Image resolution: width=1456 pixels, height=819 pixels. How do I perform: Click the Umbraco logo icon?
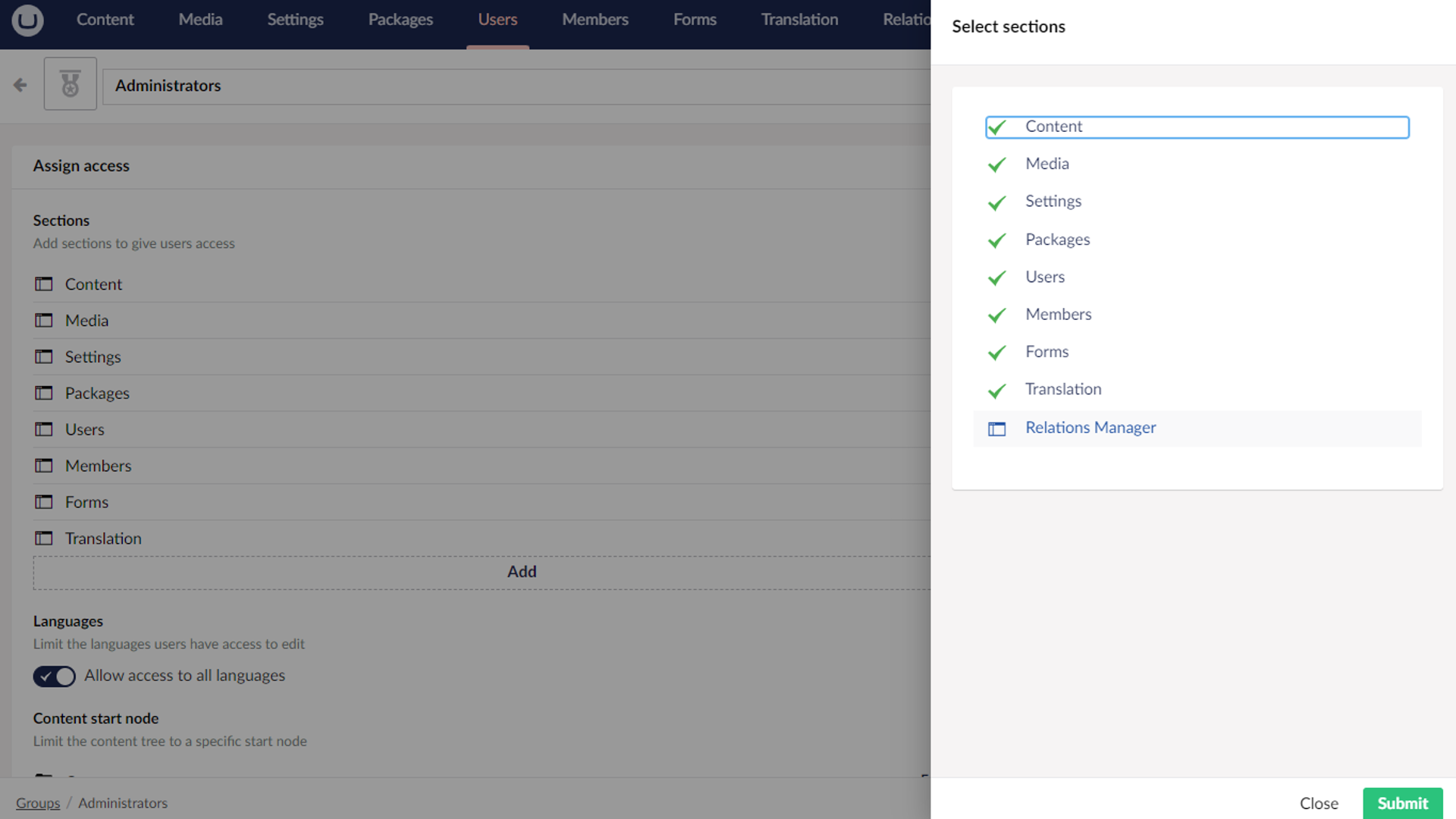click(x=27, y=20)
